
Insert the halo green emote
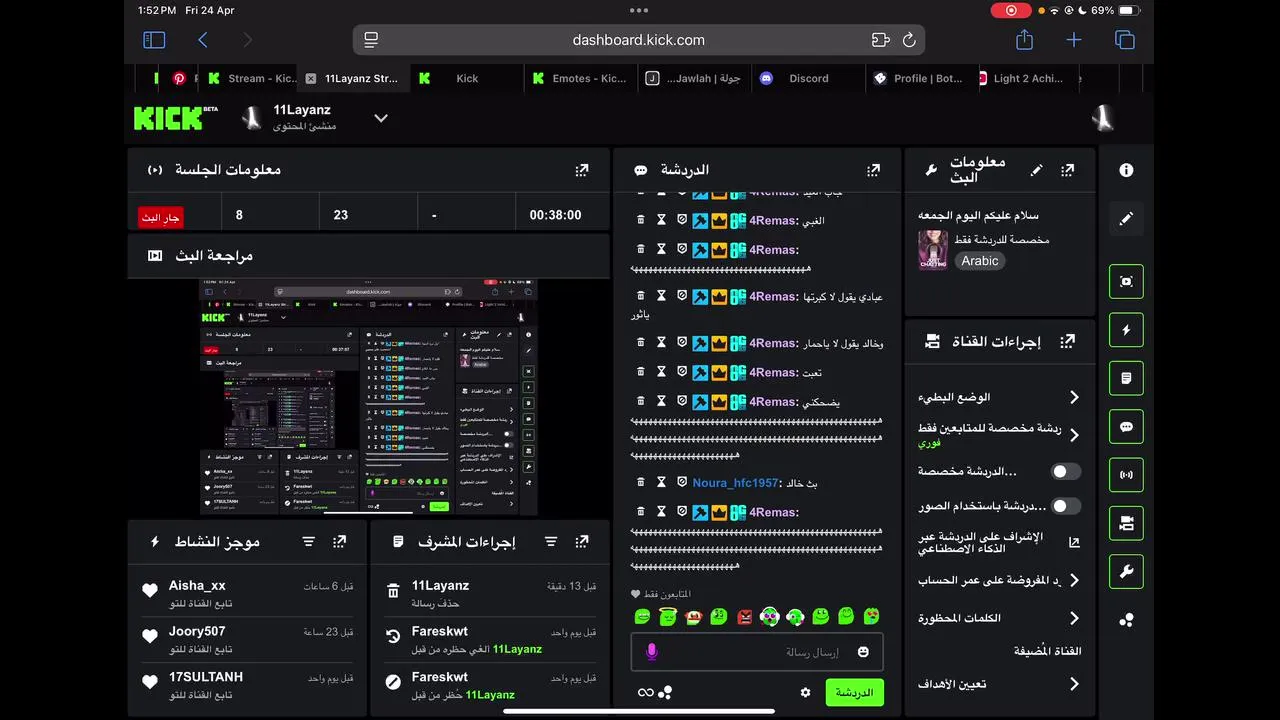pyautogui.click(x=668, y=617)
